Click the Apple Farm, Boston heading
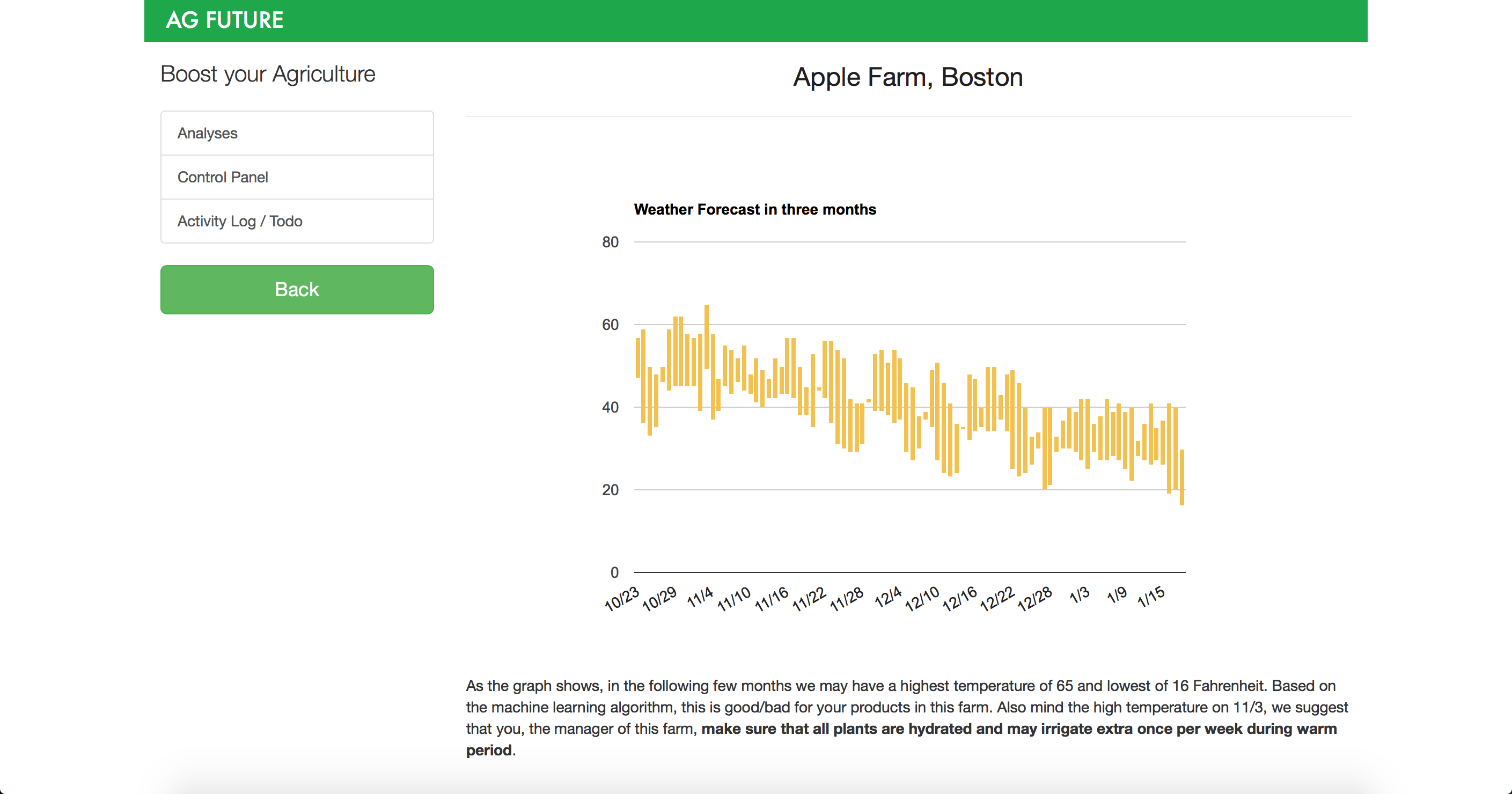This screenshot has width=1512, height=794. (907, 77)
